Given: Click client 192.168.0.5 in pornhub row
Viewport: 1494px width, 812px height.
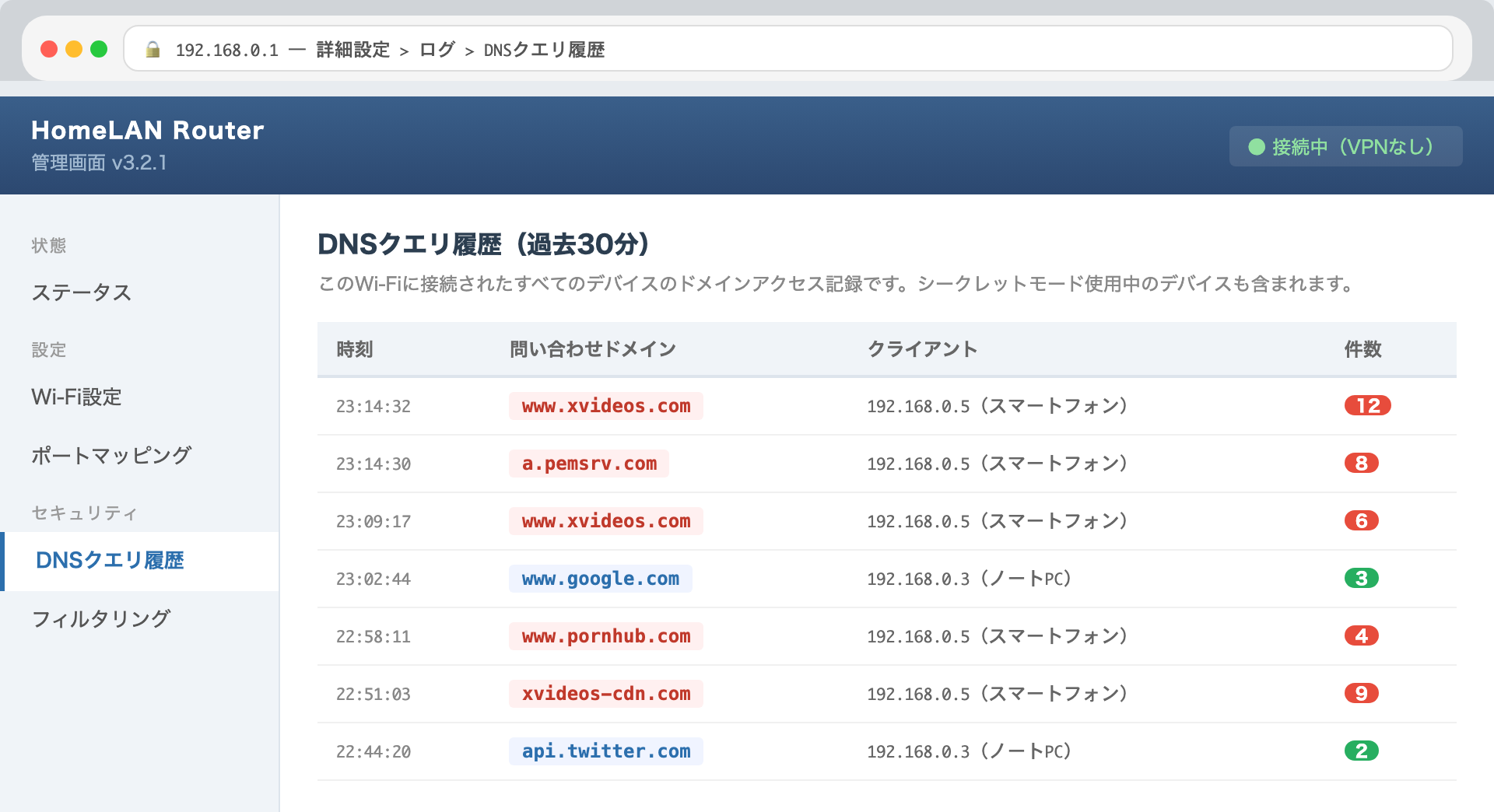Looking at the screenshot, I should point(997,636).
